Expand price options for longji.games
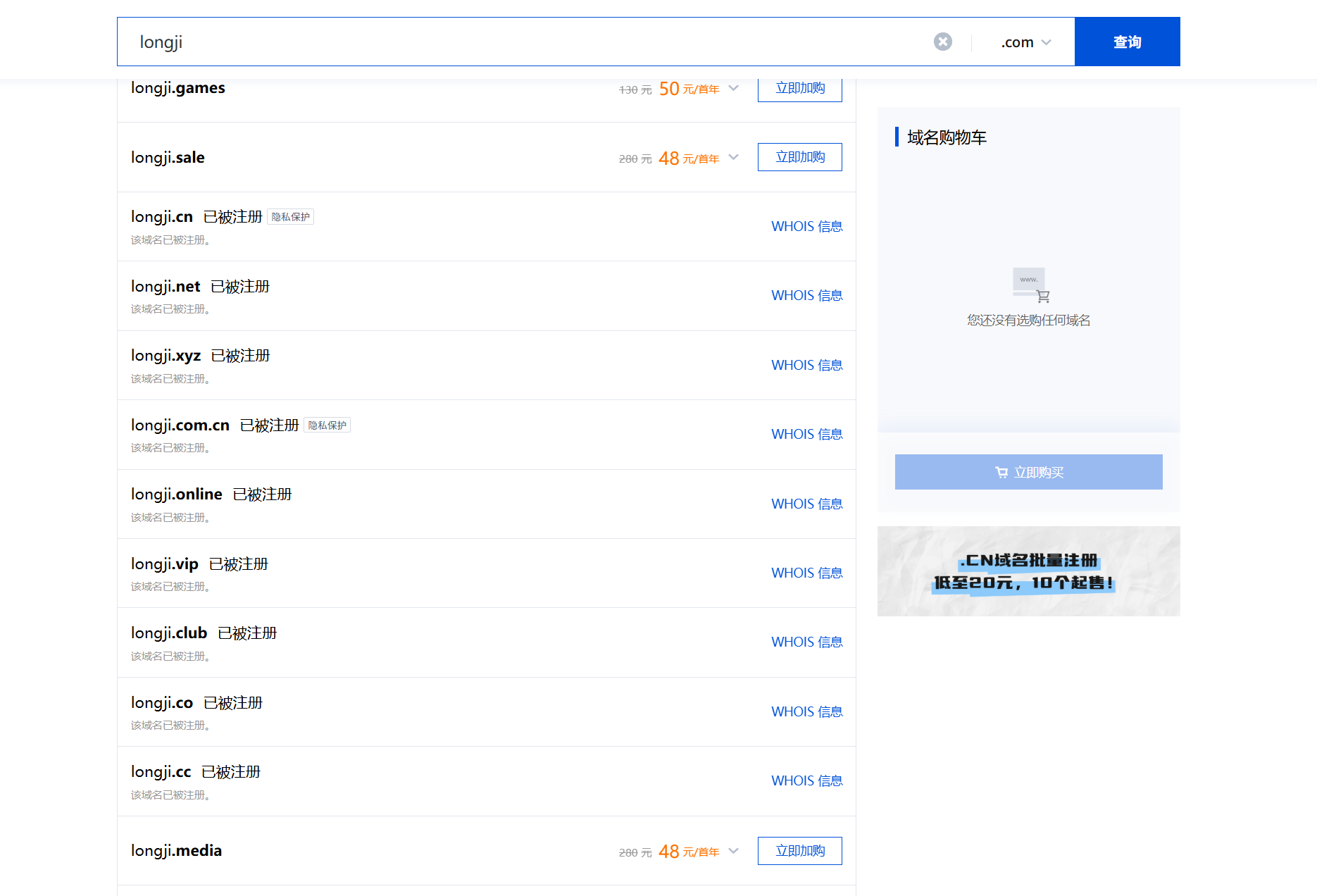This screenshot has height=896, width=1317. click(734, 88)
